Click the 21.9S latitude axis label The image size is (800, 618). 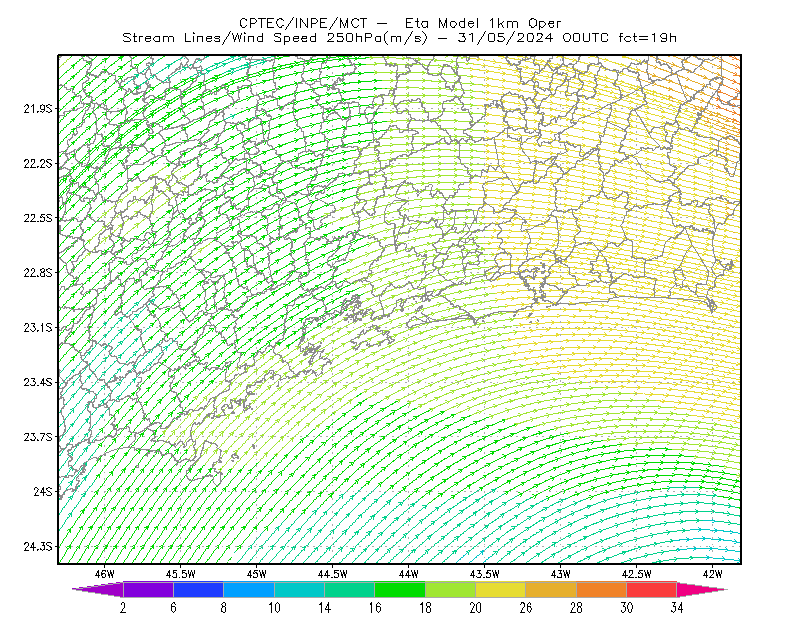point(38,109)
